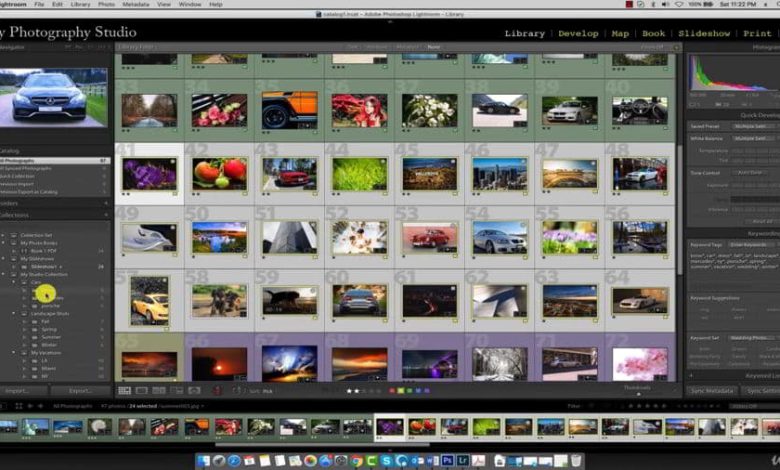
Task: Open the Saved Preset dropdown
Action: 754,126
